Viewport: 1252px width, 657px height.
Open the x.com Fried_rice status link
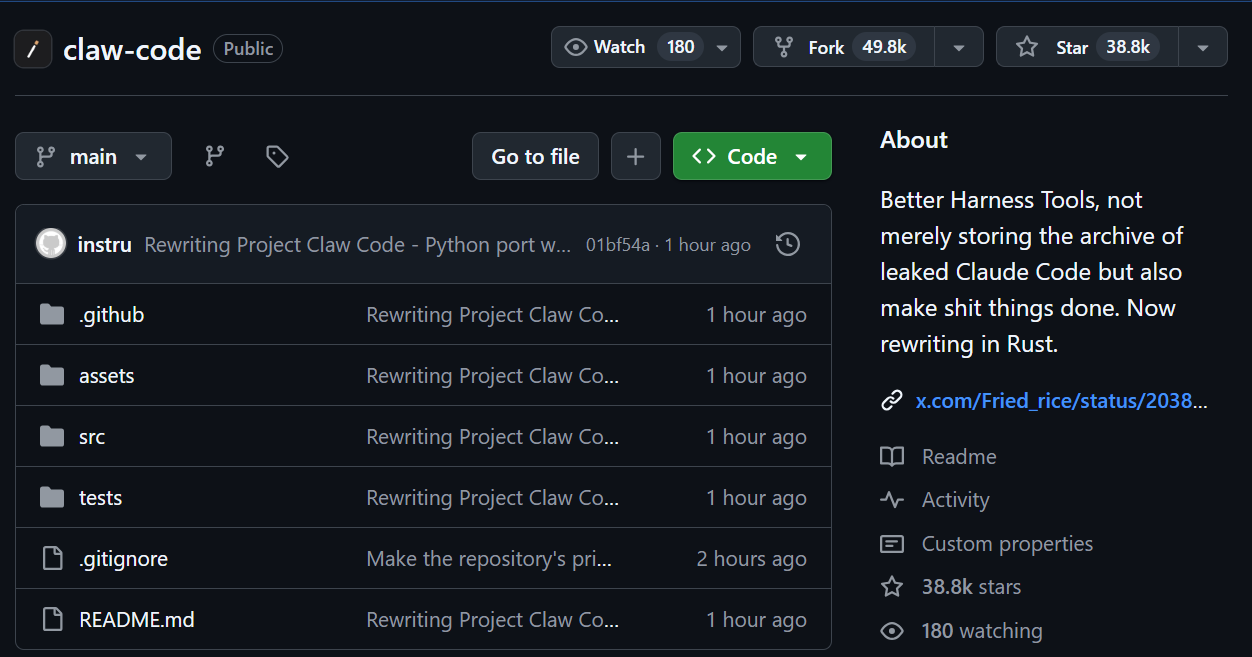click(1061, 401)
